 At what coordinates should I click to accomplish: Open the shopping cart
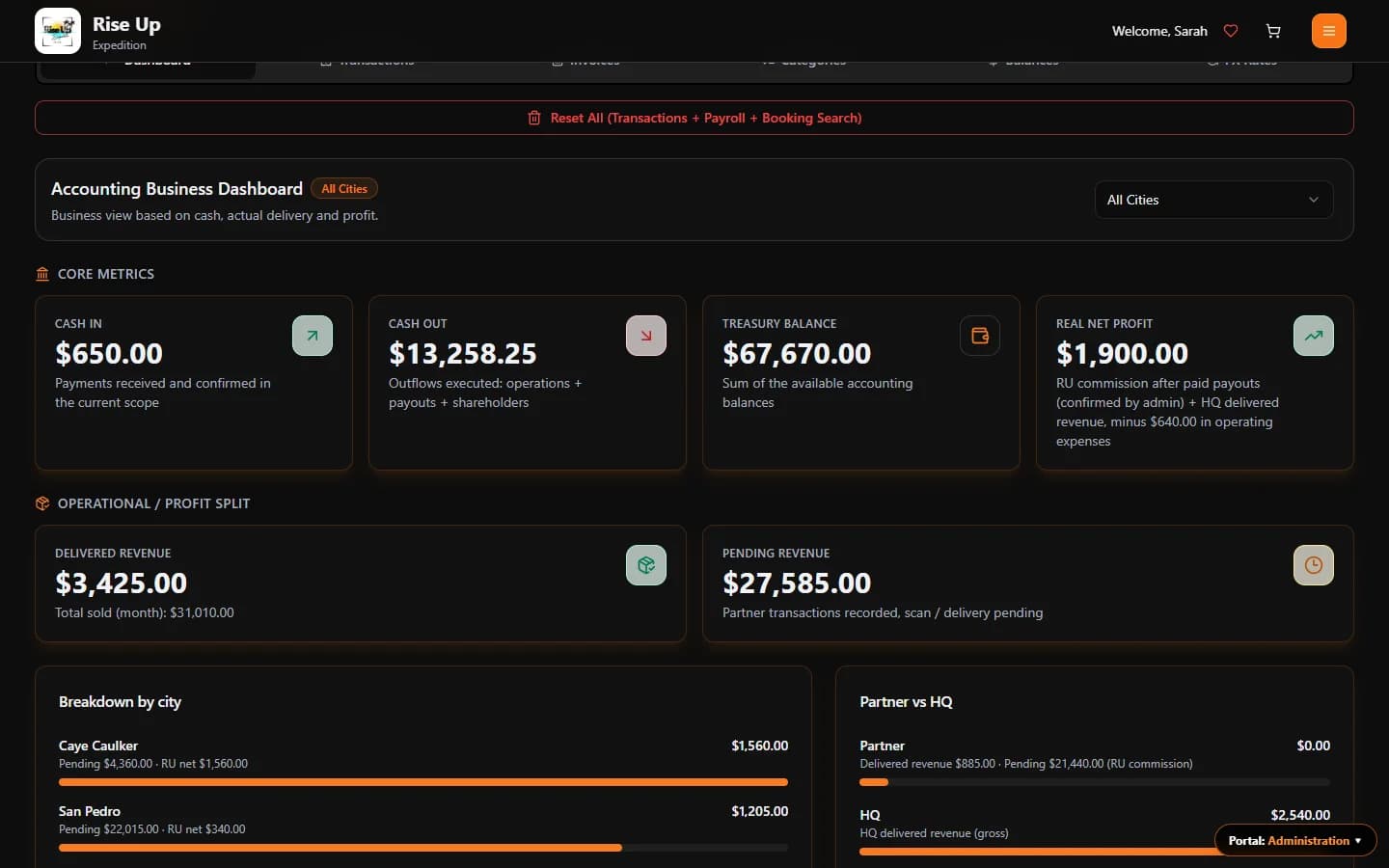(x=1273, y=31)
